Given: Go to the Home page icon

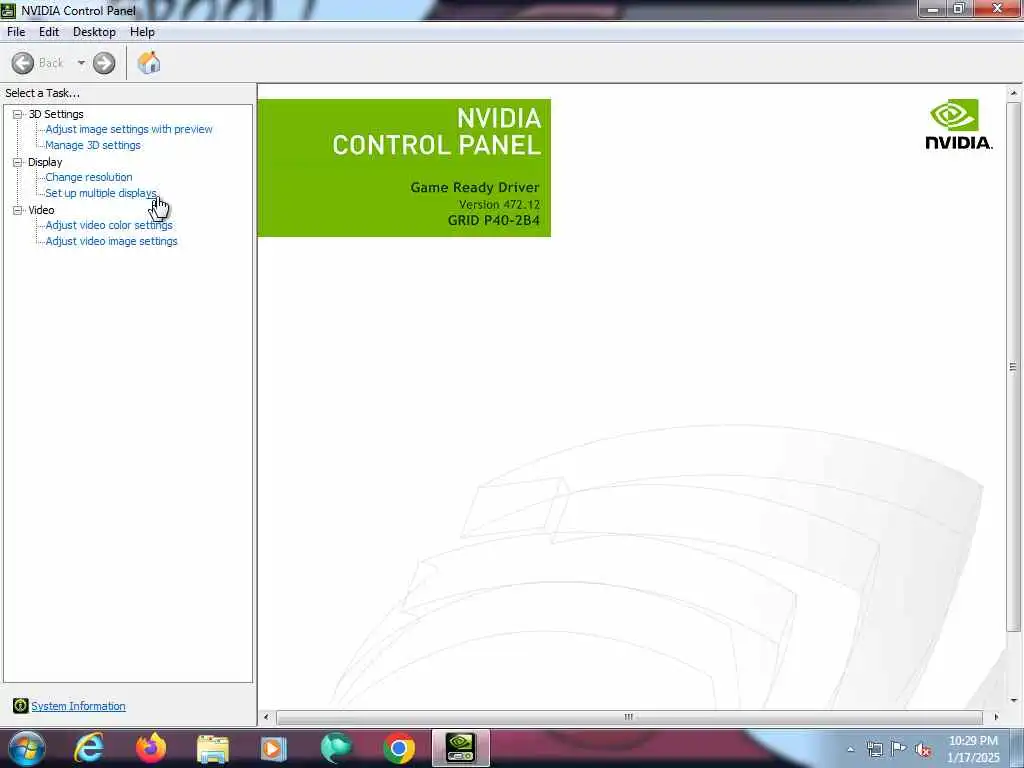Looking at the screenshot, I should point(149,63).
